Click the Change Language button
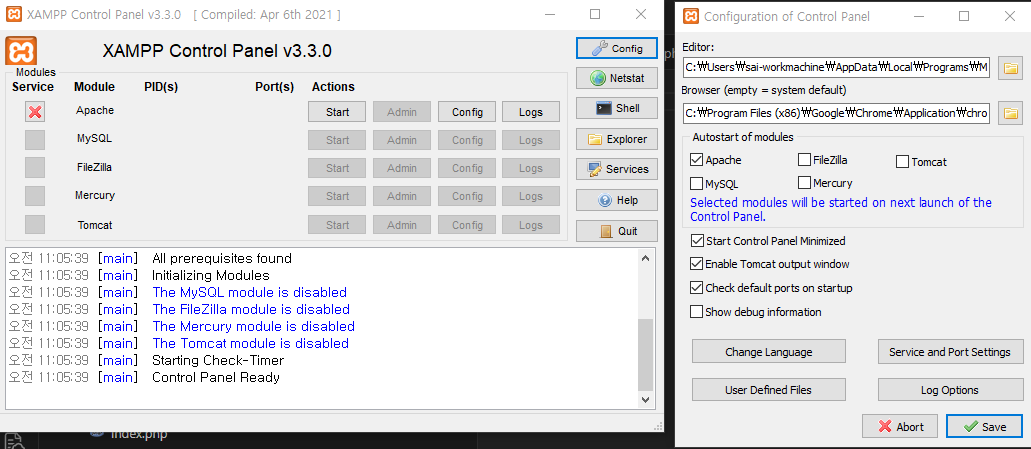The height and width of the screenshot is (449, 1031). (x=769, y=352)
